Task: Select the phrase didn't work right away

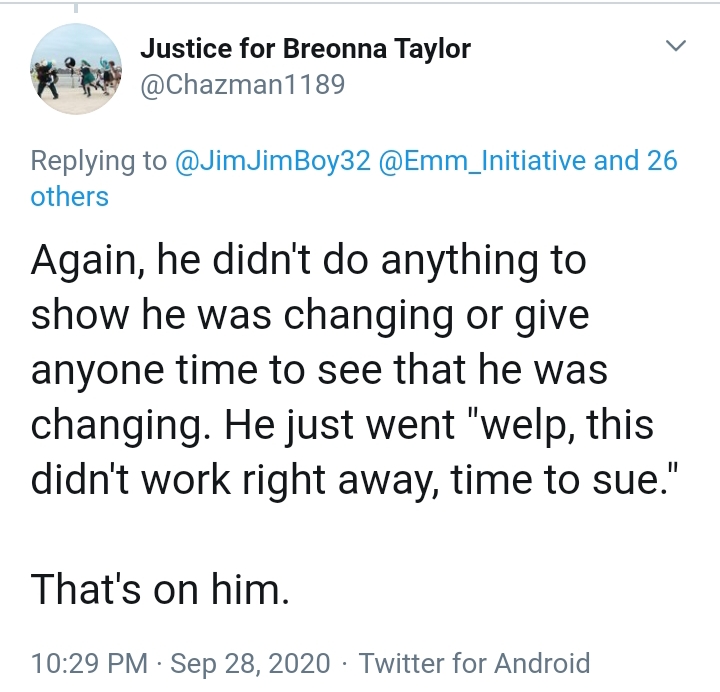Action: coord(232,480)
